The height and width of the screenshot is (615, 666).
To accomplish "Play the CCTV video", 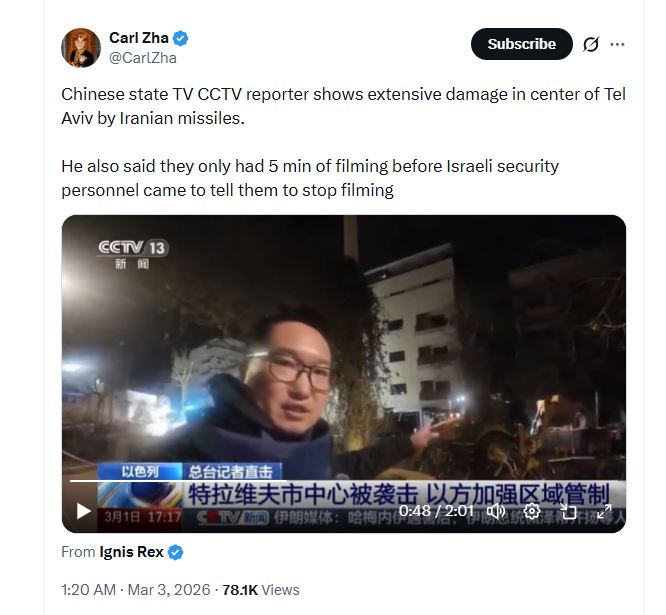I will (x=83, y=511).
